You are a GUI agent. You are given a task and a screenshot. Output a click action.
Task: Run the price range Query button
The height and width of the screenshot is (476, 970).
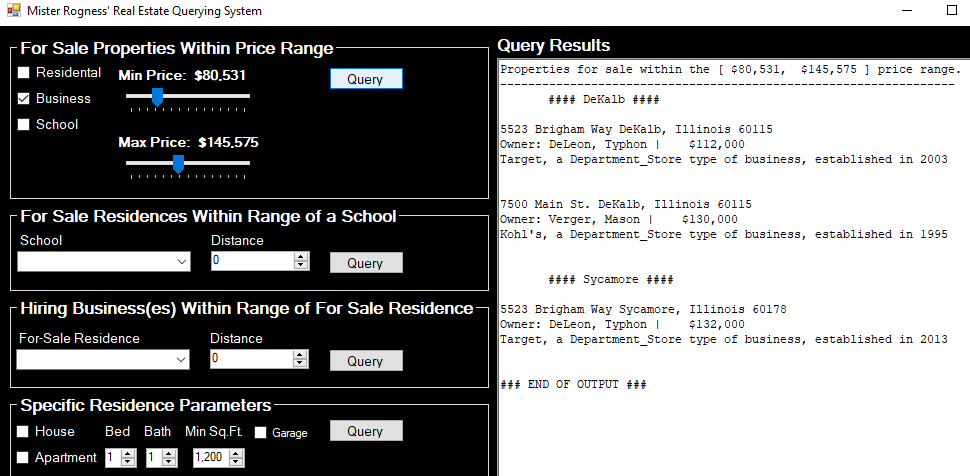click(365, 79)
